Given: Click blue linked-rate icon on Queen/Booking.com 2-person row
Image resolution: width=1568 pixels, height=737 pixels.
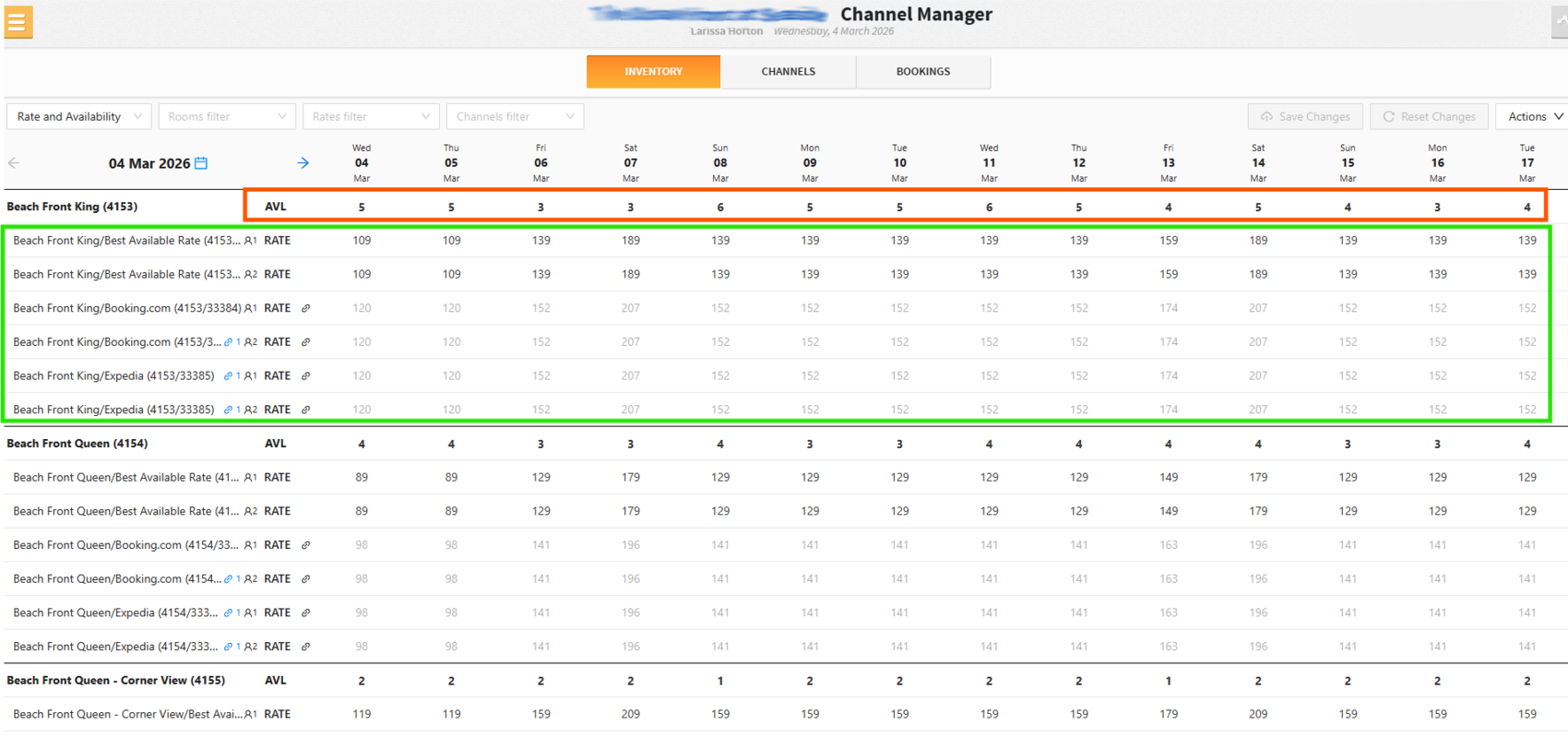Looking at the screenshot, I should [x=228, y=579].
